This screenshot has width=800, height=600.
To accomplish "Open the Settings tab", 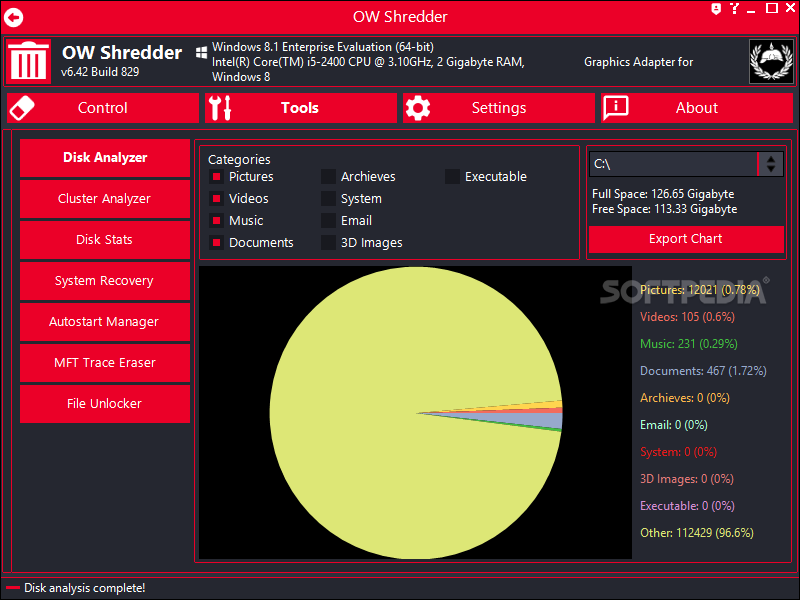I will click(x=498, y=108).
